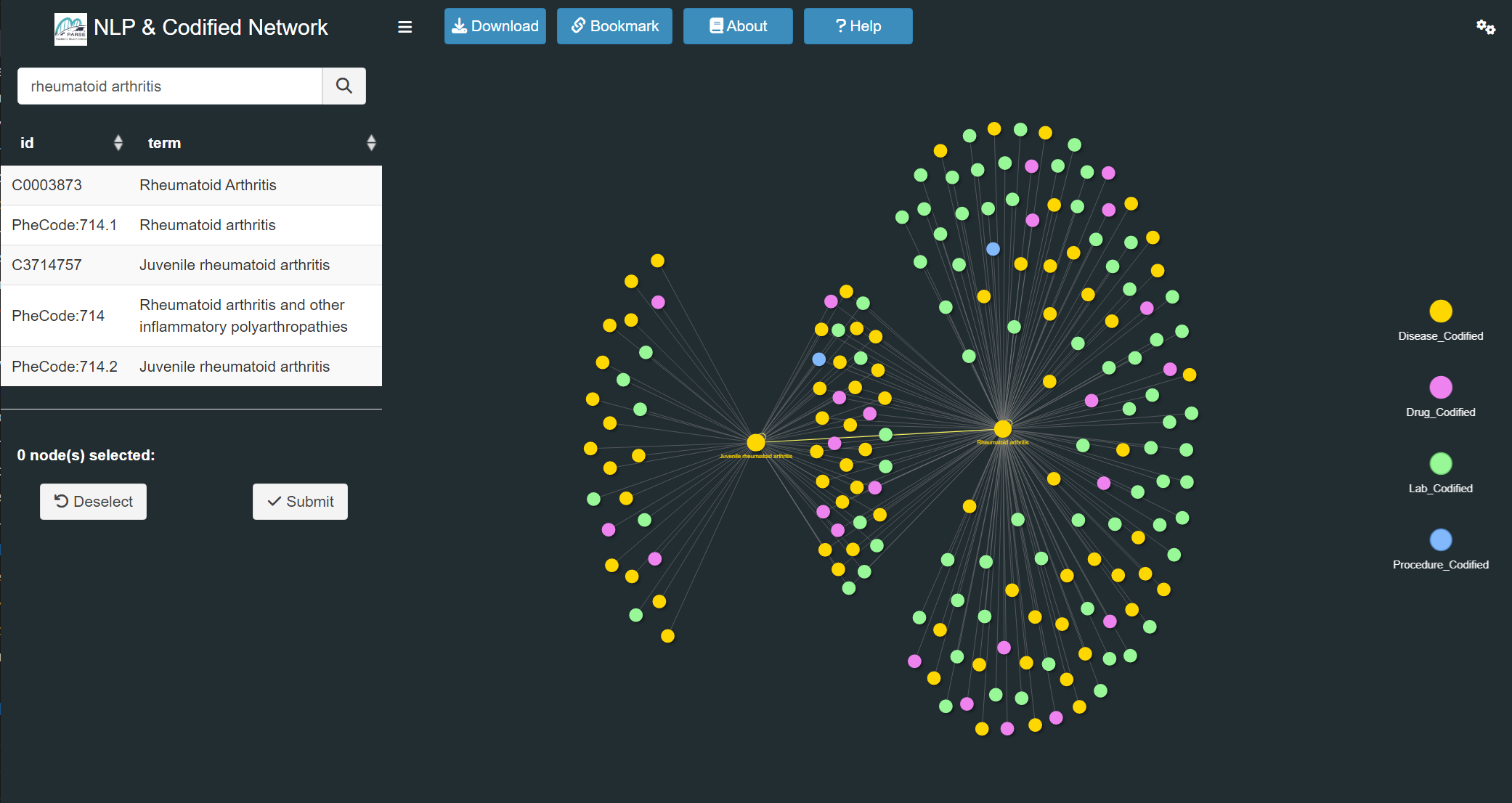
Task: Toggle the hamburger sidebar menu
Action: [x=405, y=27]
